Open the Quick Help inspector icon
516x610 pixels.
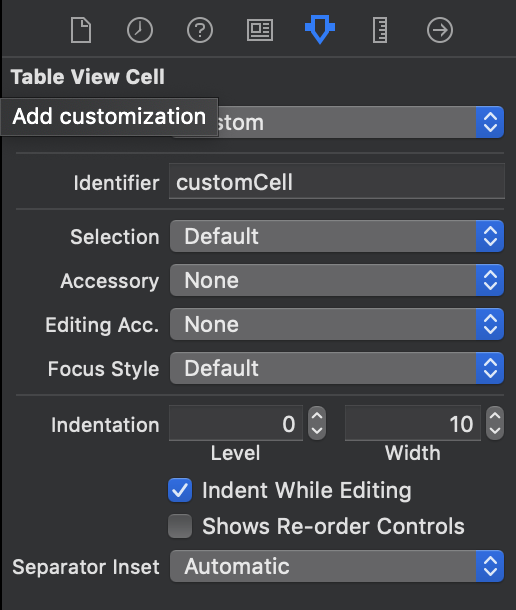tap(200, 30)
